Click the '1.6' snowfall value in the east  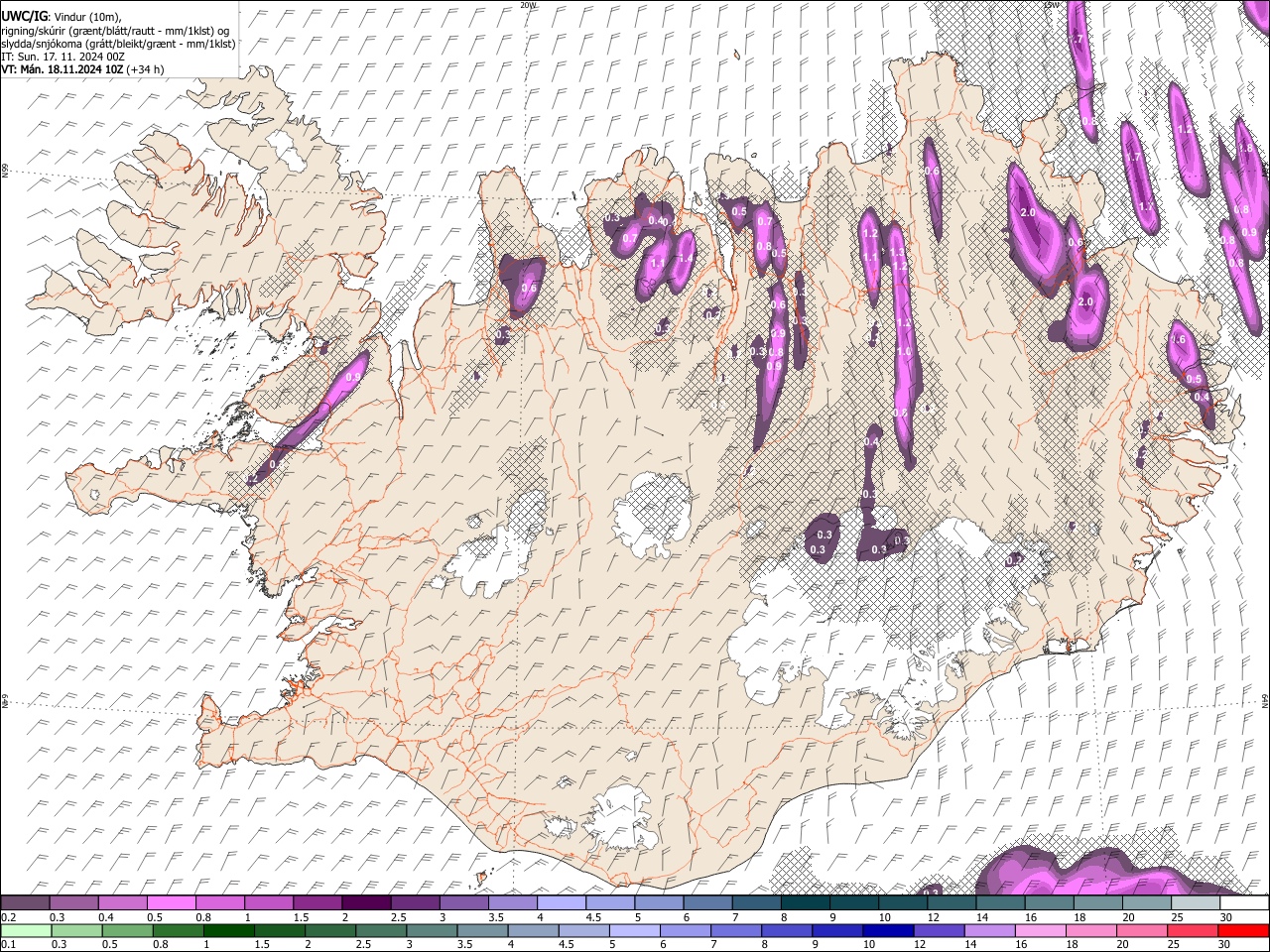[x=1178, y=340]
